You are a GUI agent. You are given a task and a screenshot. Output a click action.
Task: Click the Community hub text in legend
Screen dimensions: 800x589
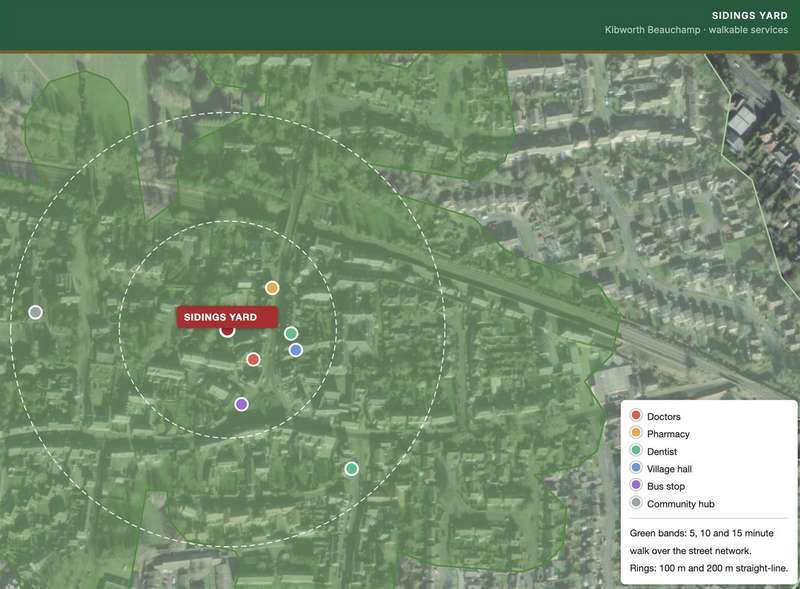point(681,504)
